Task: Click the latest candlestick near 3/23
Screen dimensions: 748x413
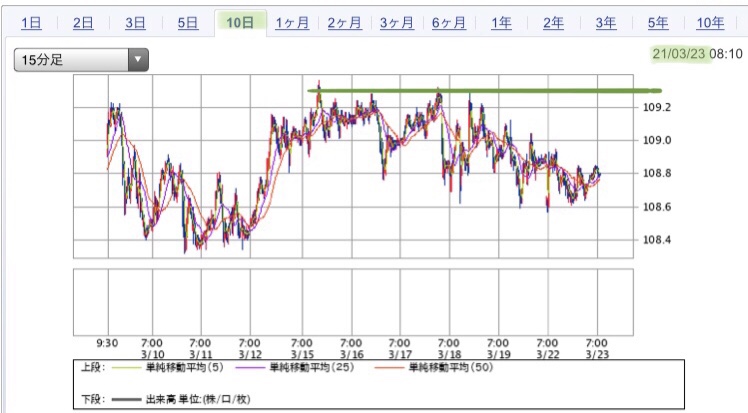Action: [599, 173]
